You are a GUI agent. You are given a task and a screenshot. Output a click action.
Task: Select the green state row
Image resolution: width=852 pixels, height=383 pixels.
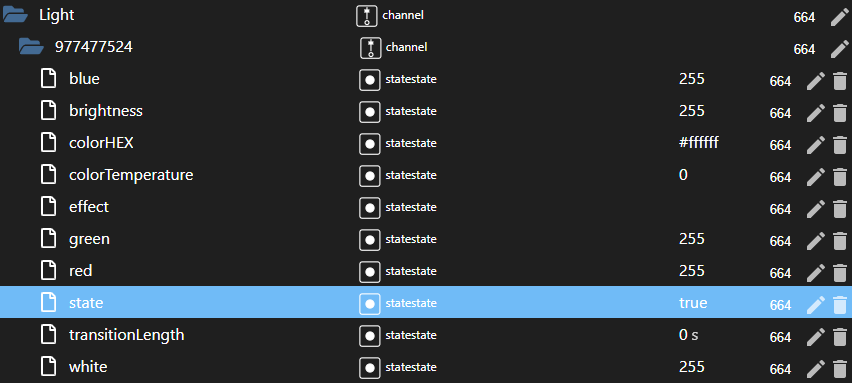pyautogui.click(x=426, y=239)
